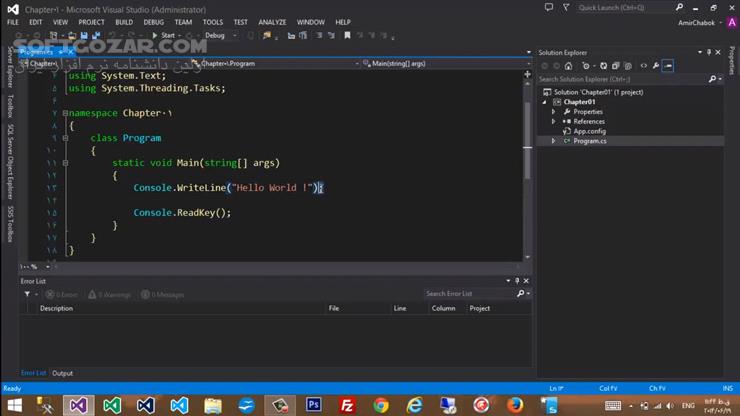This screenshot has height=416, width=740.
Task: Start debugging with the Start button
Action: [x=163, y=35]
